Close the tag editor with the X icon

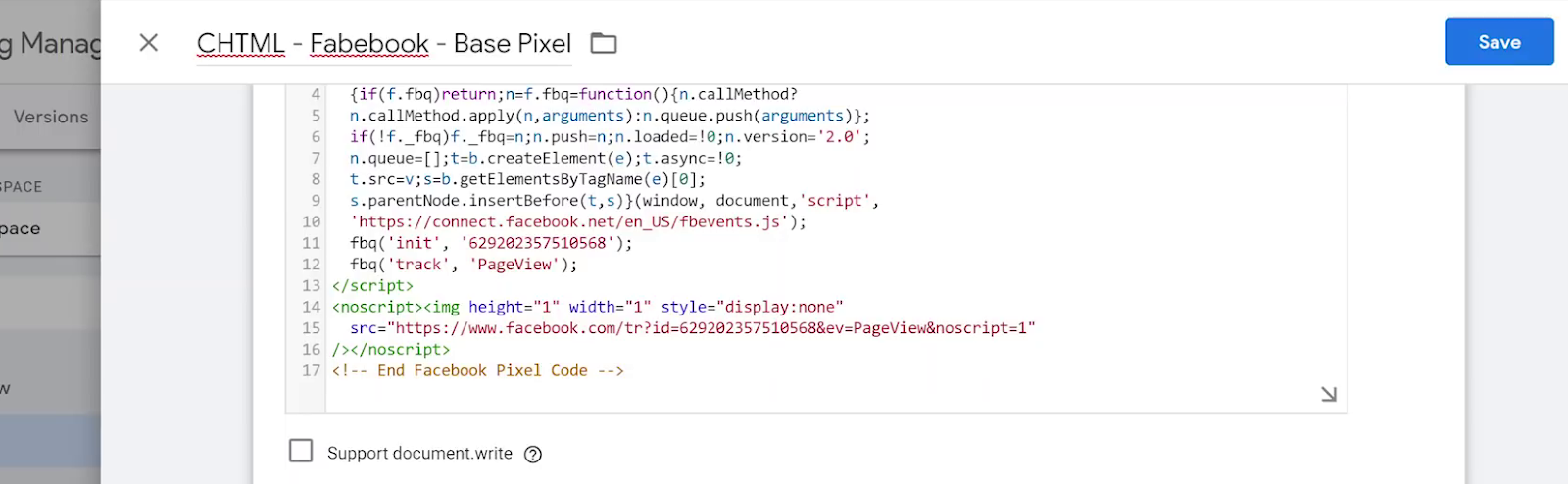(x=149, y=43)
